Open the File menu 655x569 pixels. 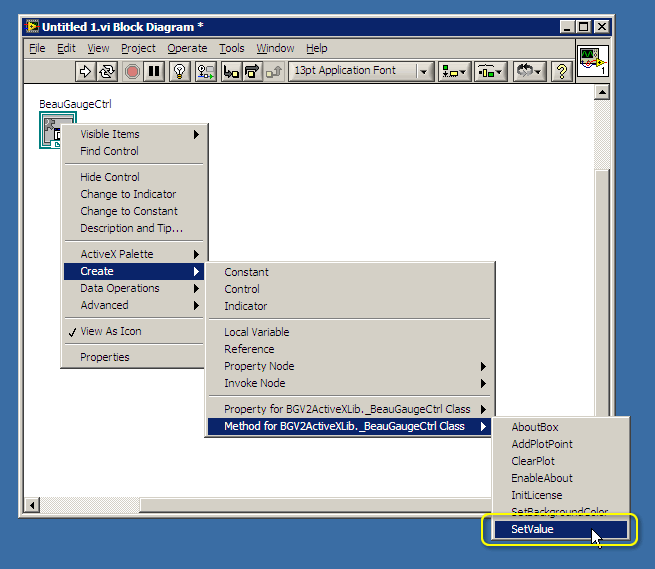[x=37, y=48]
